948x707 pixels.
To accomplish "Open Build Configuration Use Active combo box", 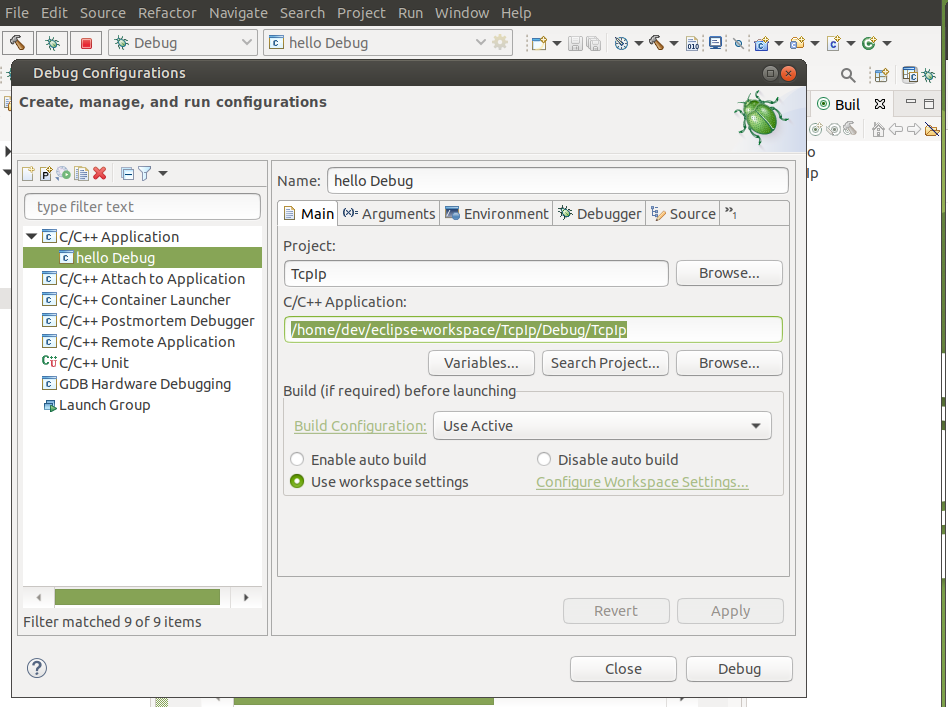I will [602, 426].
